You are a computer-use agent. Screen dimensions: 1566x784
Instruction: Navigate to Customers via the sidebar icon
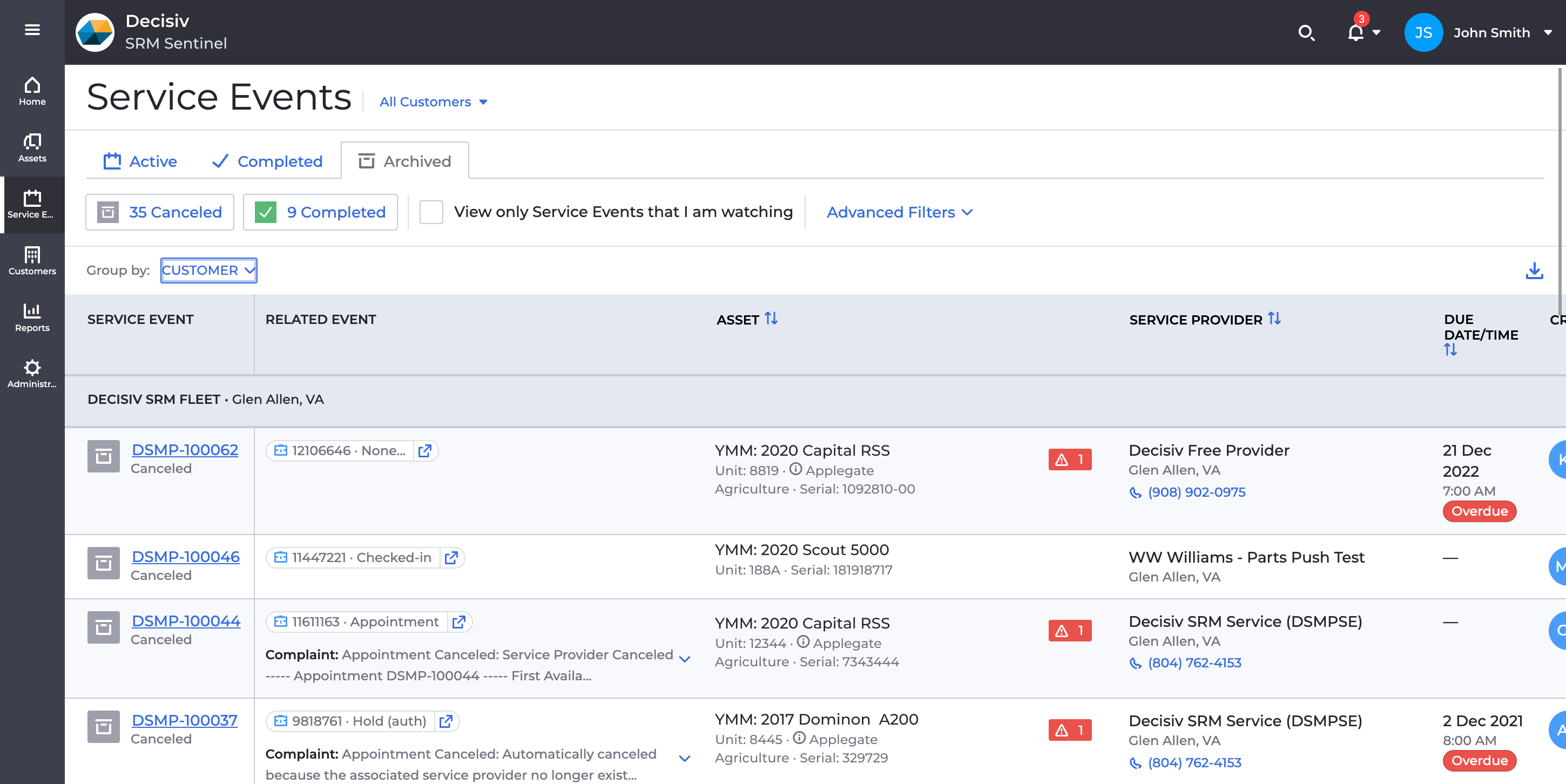(x=32, y=260)
